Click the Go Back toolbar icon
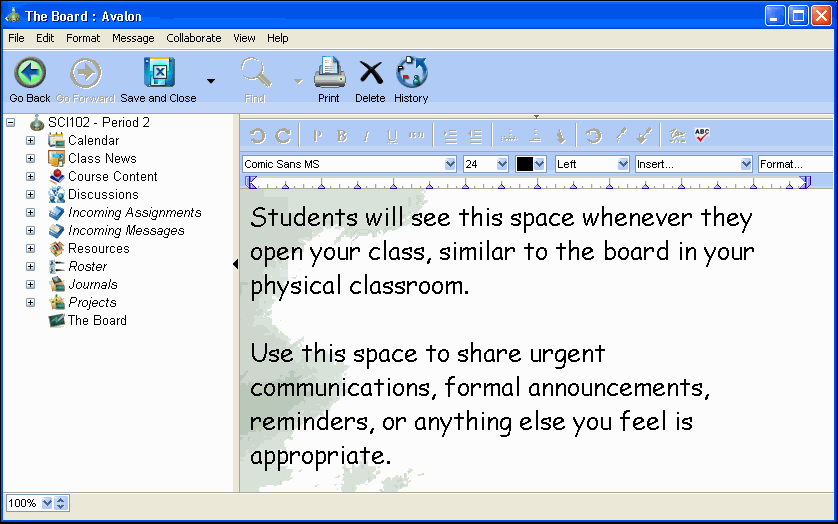This screenshot has height=524, width=838. (x=30, y=73)
